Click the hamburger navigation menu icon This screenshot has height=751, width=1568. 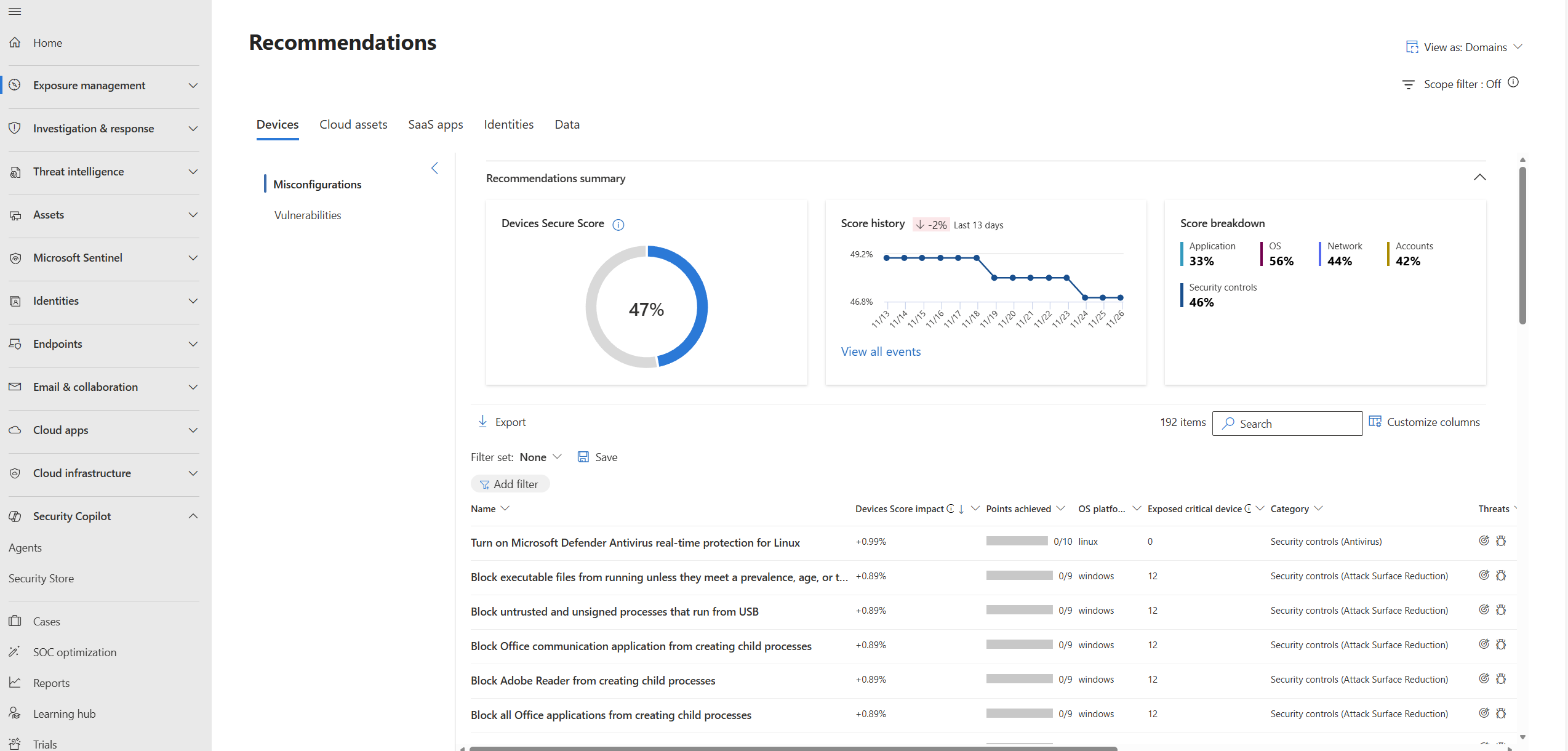tap(15, 11)
